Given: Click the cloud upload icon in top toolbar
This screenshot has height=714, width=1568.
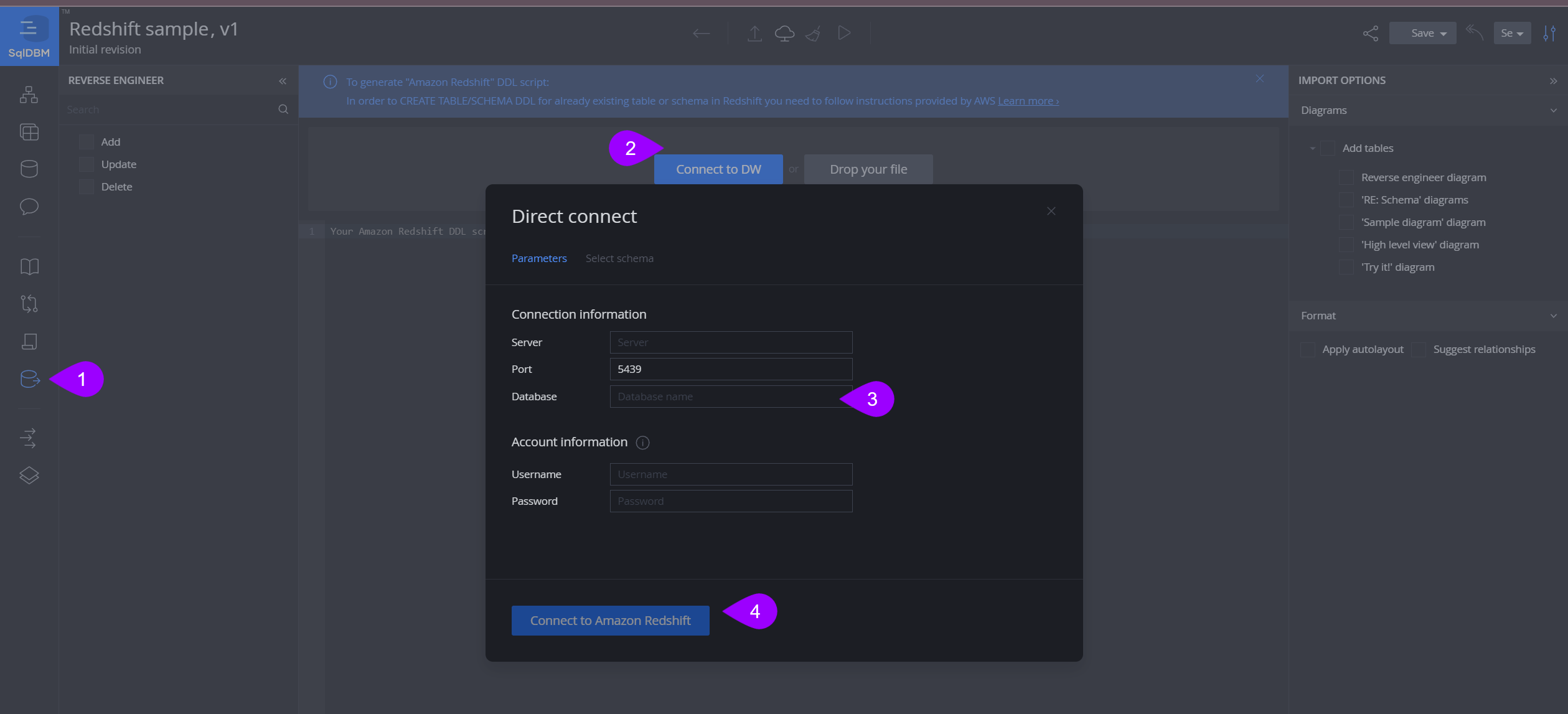Looking at the screenshot, I should click(784, 33).
